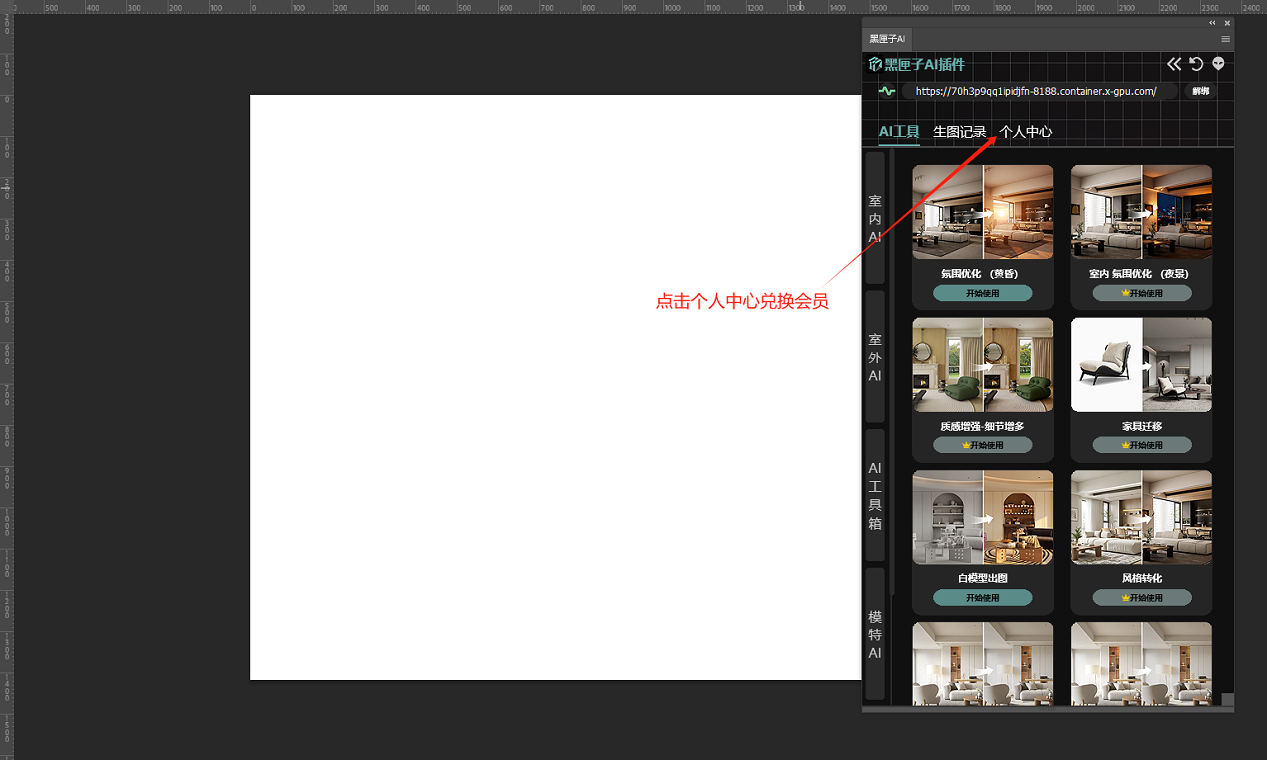Collapse the panel with double-arrow icon
Image resolution: width=1267 pixels, height=760 pixels.
point(1212,23)
